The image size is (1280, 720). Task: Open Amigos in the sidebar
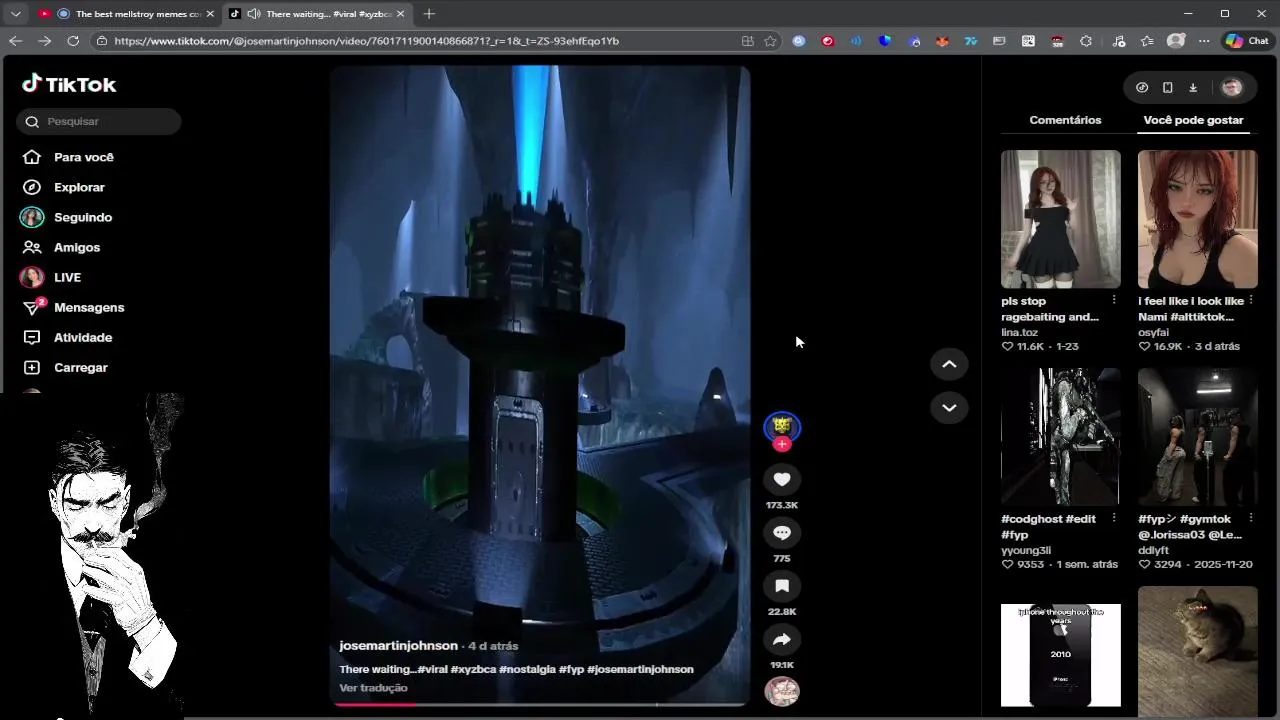coord(61,247)
